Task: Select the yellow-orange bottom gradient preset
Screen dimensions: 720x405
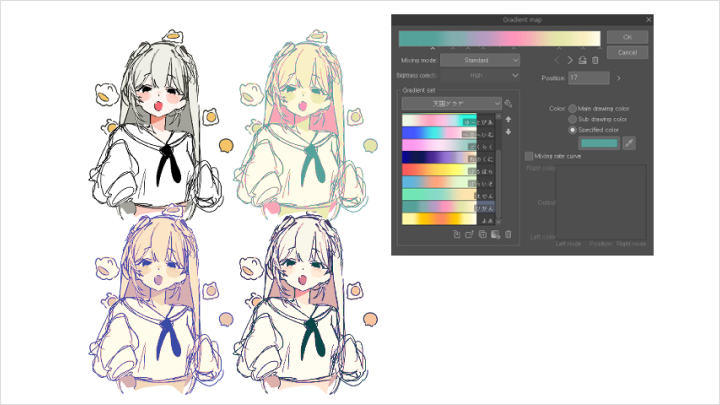Action: tap(448, 219)
